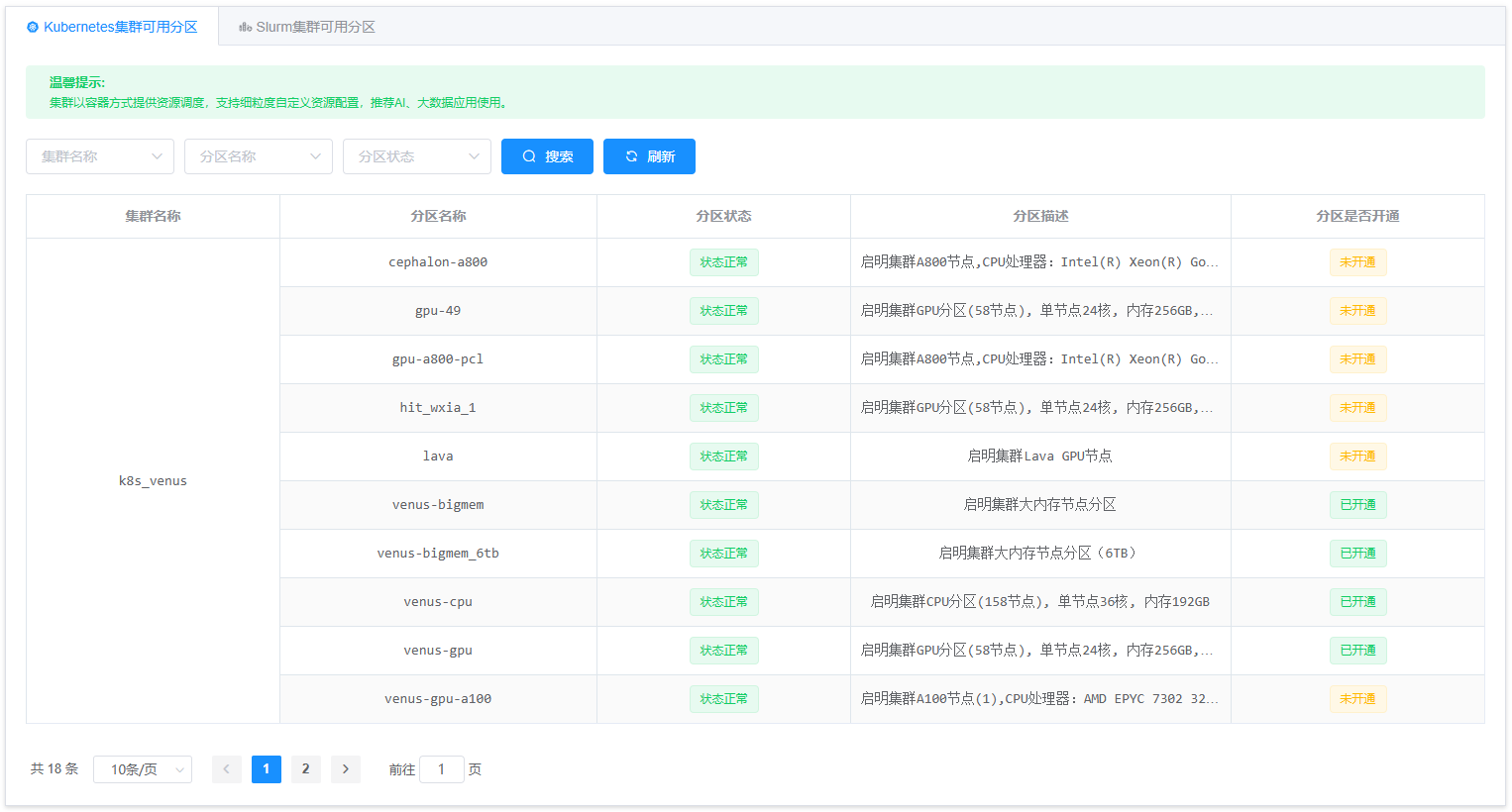Click description of venus-cpu partition
The image size is (1512, 812).
[1040, 602]
